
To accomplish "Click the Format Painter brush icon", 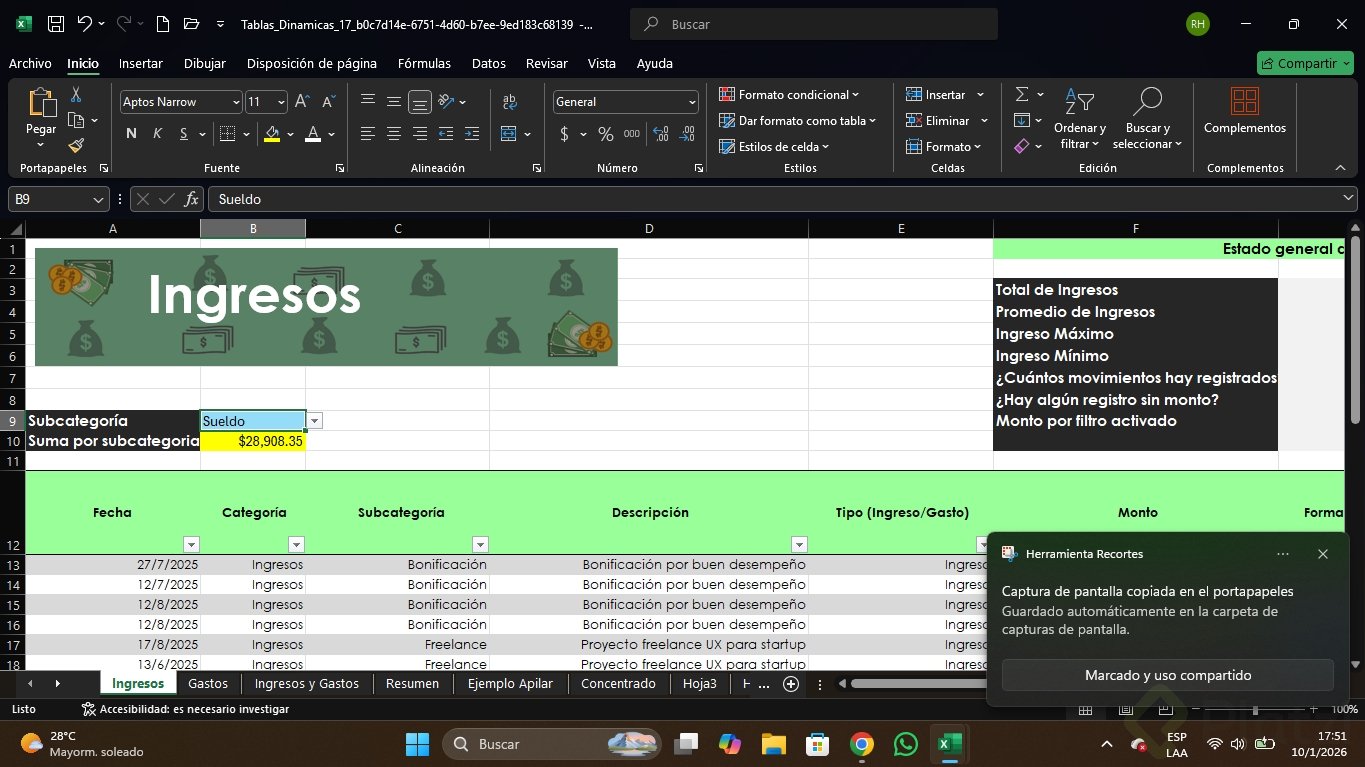I will point(76,145).
